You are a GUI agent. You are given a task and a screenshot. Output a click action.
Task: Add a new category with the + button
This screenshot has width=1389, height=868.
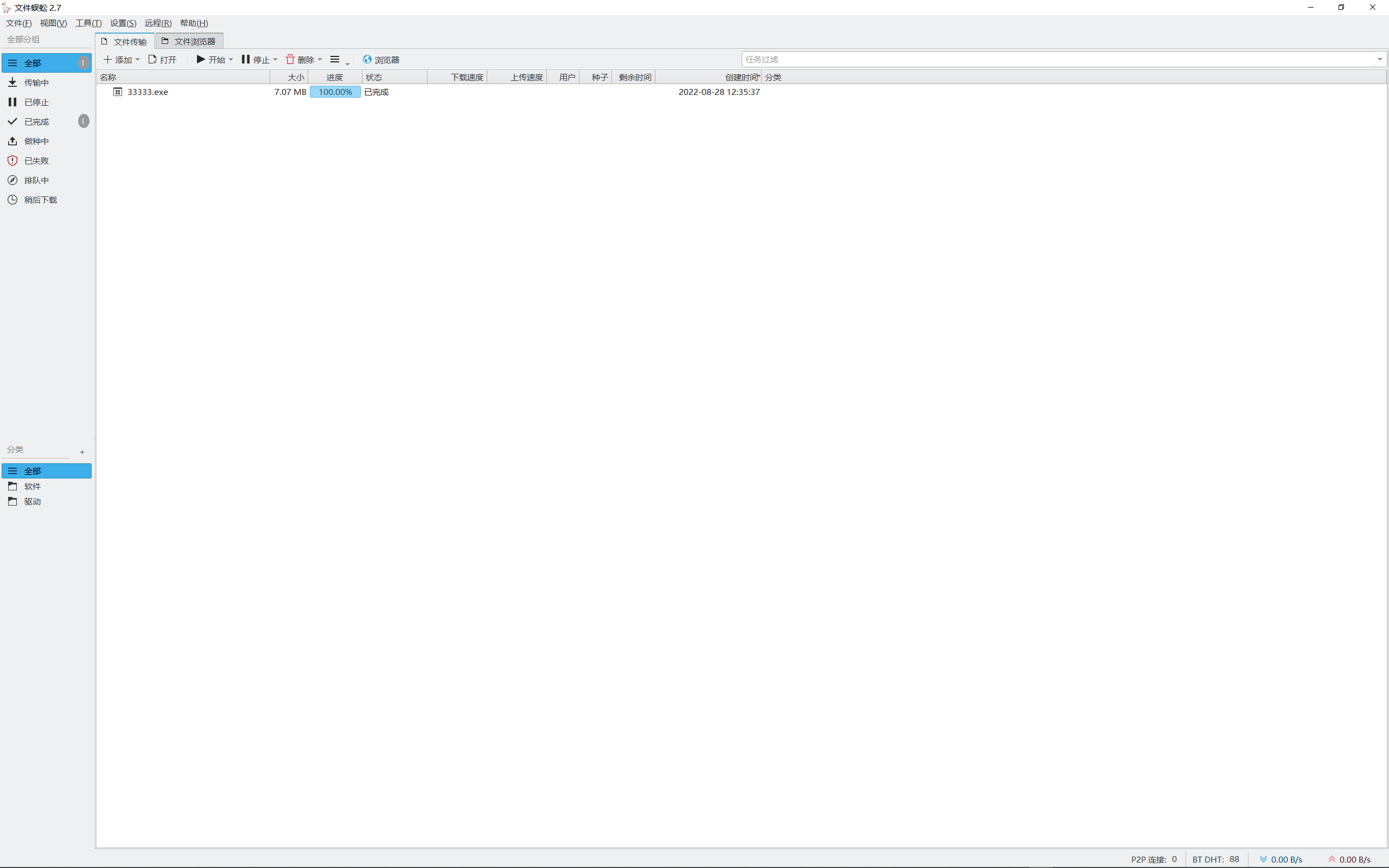pyautogui.click(x=82, y=452)
